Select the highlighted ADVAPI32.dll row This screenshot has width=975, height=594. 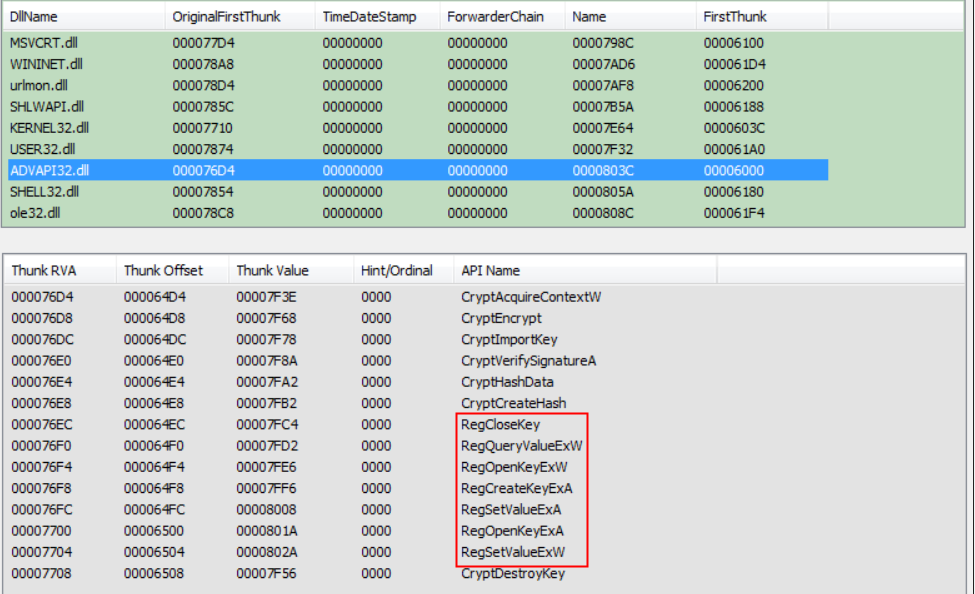[418, 170]
